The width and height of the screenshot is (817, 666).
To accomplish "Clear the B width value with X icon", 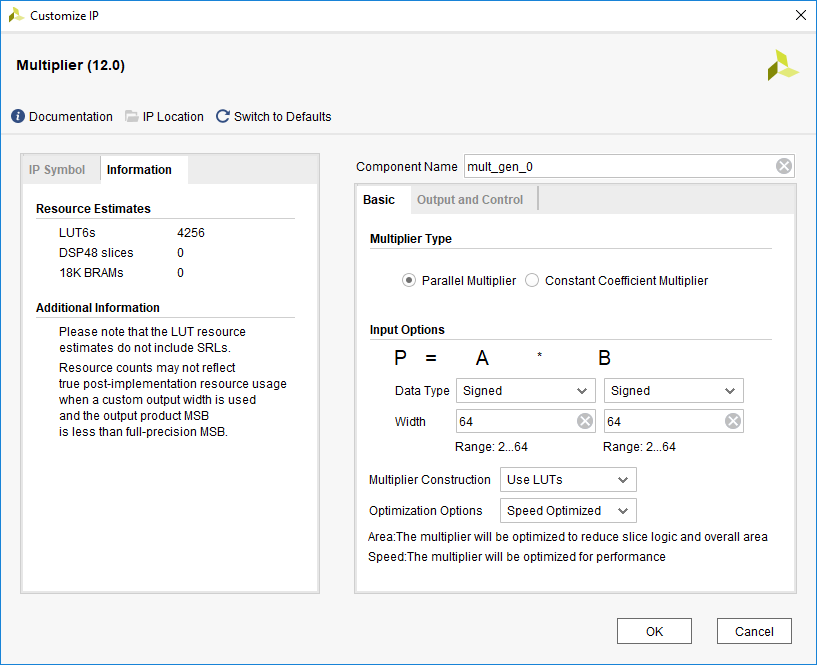I will tap(733, 421).
